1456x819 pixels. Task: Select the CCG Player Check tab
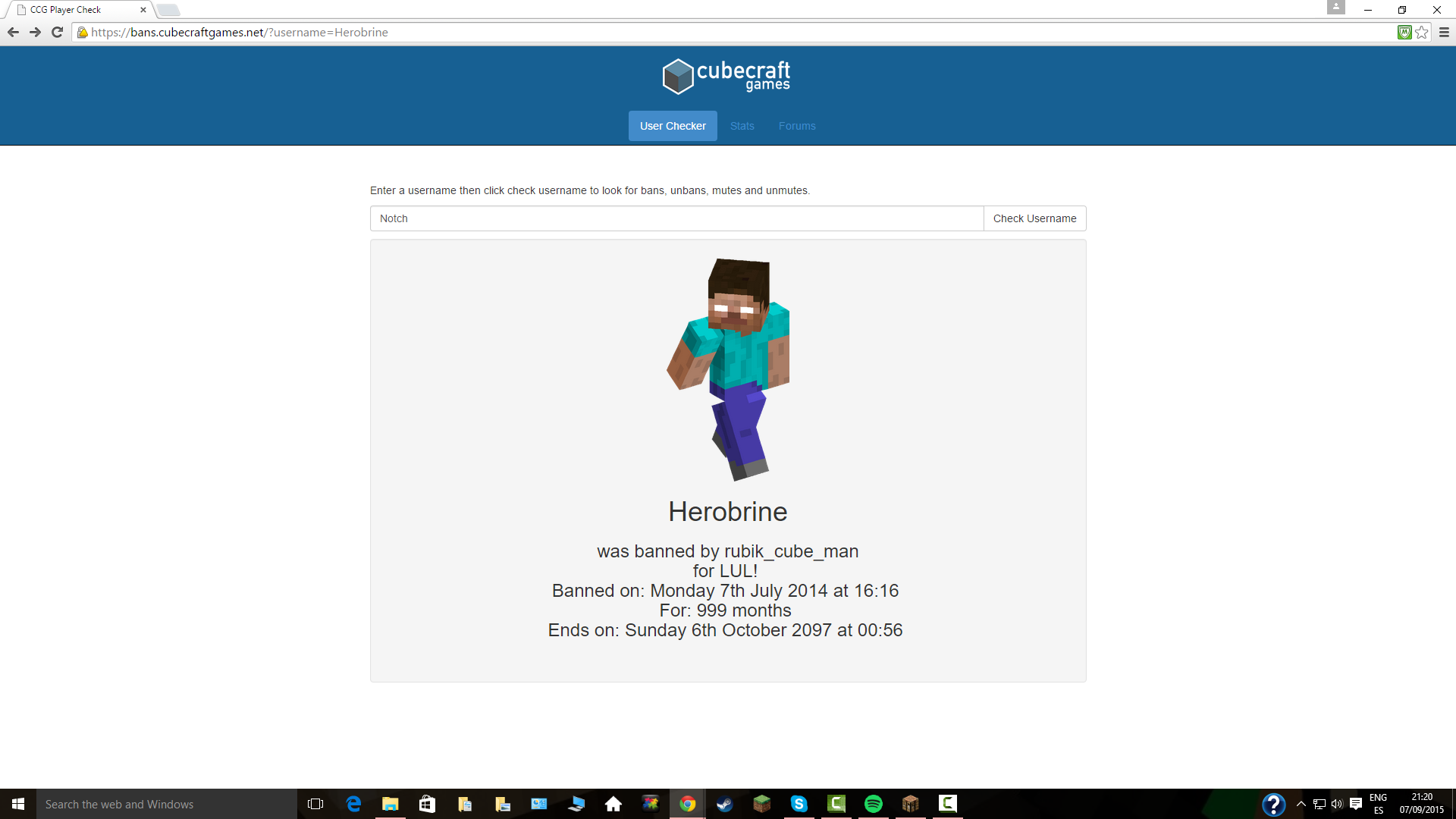click(77, 10)
